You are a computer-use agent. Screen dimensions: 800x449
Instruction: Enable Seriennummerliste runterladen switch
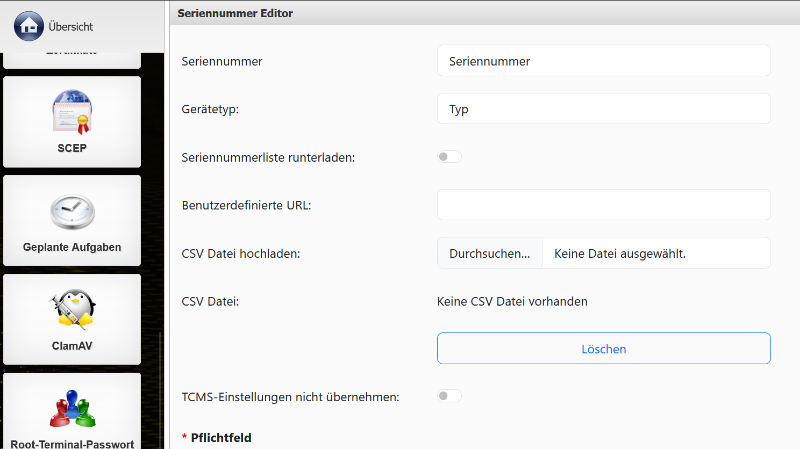coord(450,157)
